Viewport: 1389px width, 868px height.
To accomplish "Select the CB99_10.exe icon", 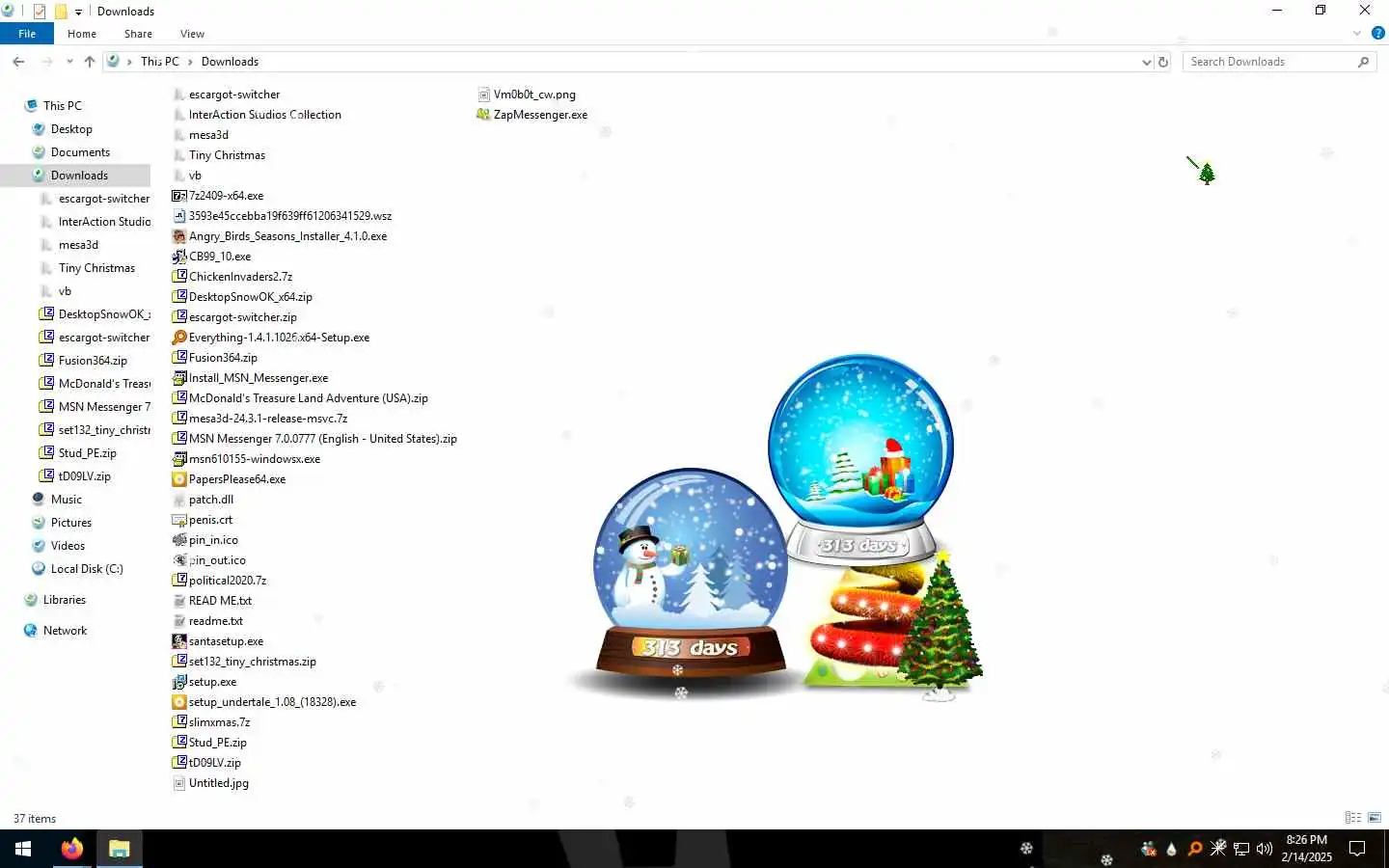I will 178,257.
